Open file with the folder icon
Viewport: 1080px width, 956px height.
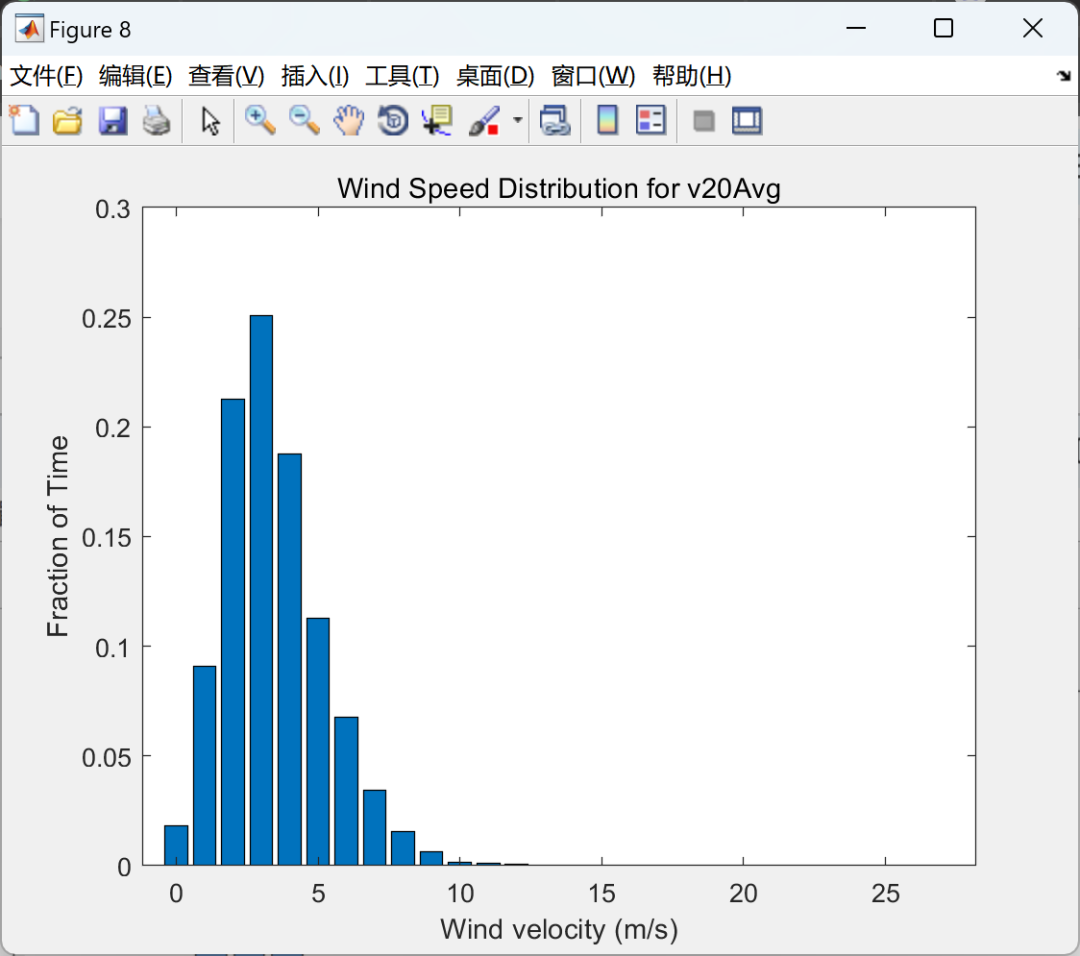[68, 121]
